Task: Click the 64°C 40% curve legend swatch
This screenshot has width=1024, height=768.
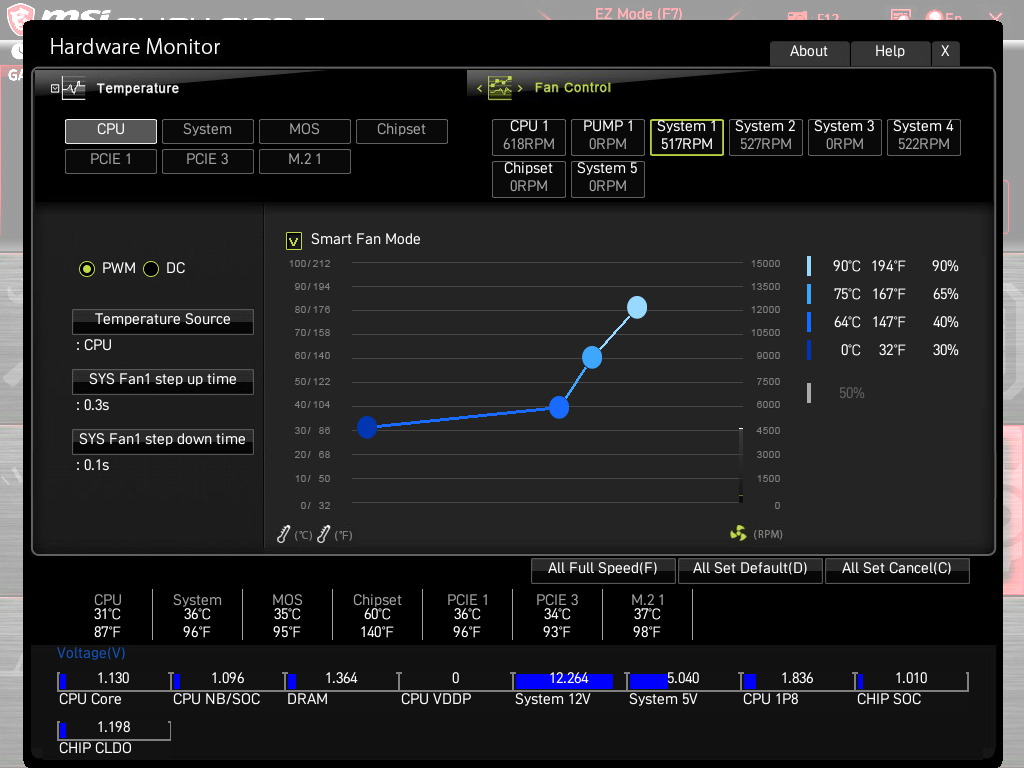Action: click(x=809, y=322)
